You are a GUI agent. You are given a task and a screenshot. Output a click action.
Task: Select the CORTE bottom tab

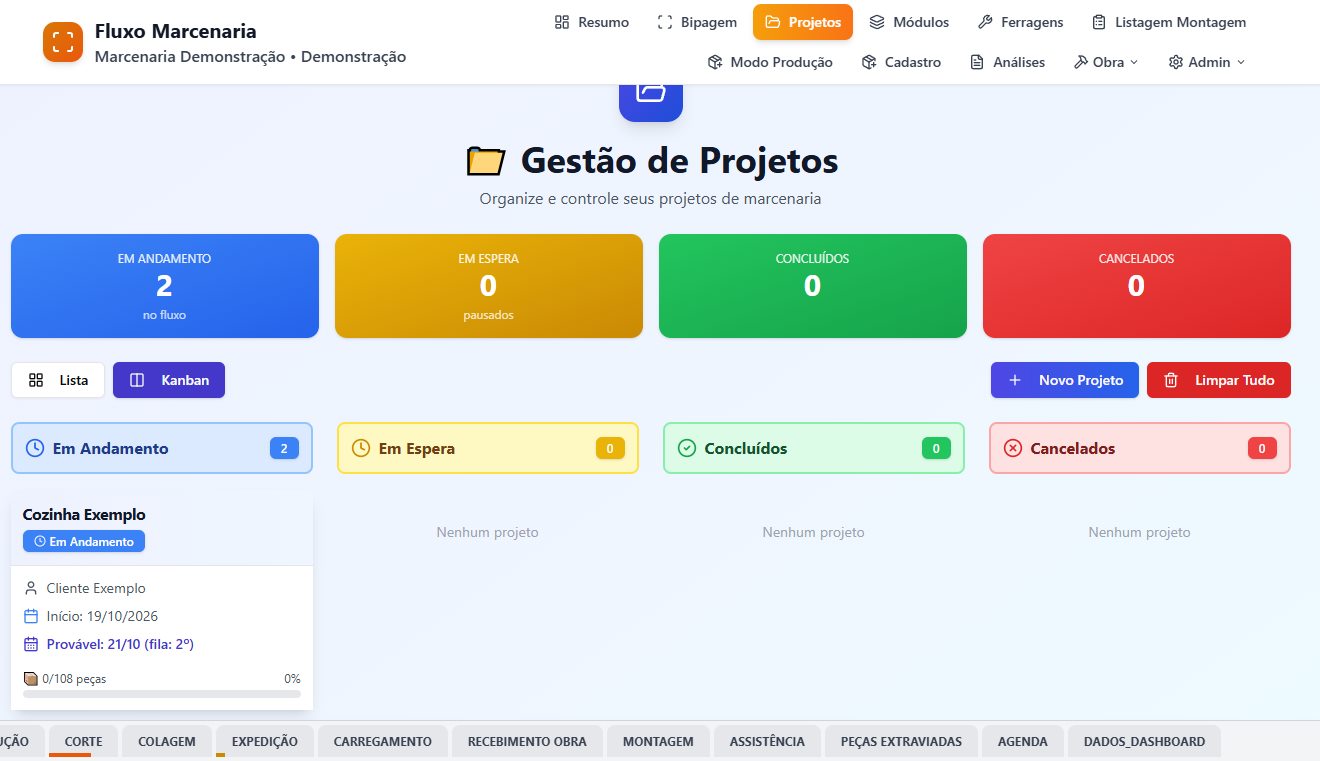(83, 741)
